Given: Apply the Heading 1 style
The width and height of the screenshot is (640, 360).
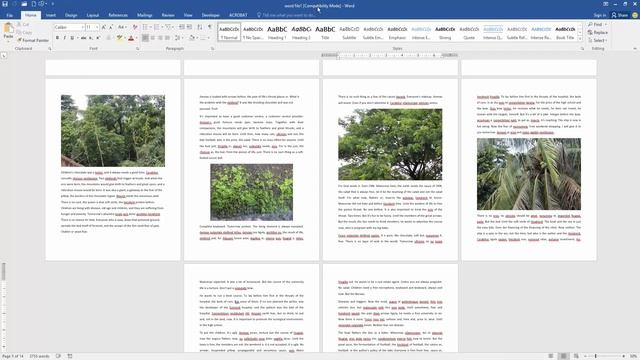Looking at the screenshot, I should pos(277,32).
